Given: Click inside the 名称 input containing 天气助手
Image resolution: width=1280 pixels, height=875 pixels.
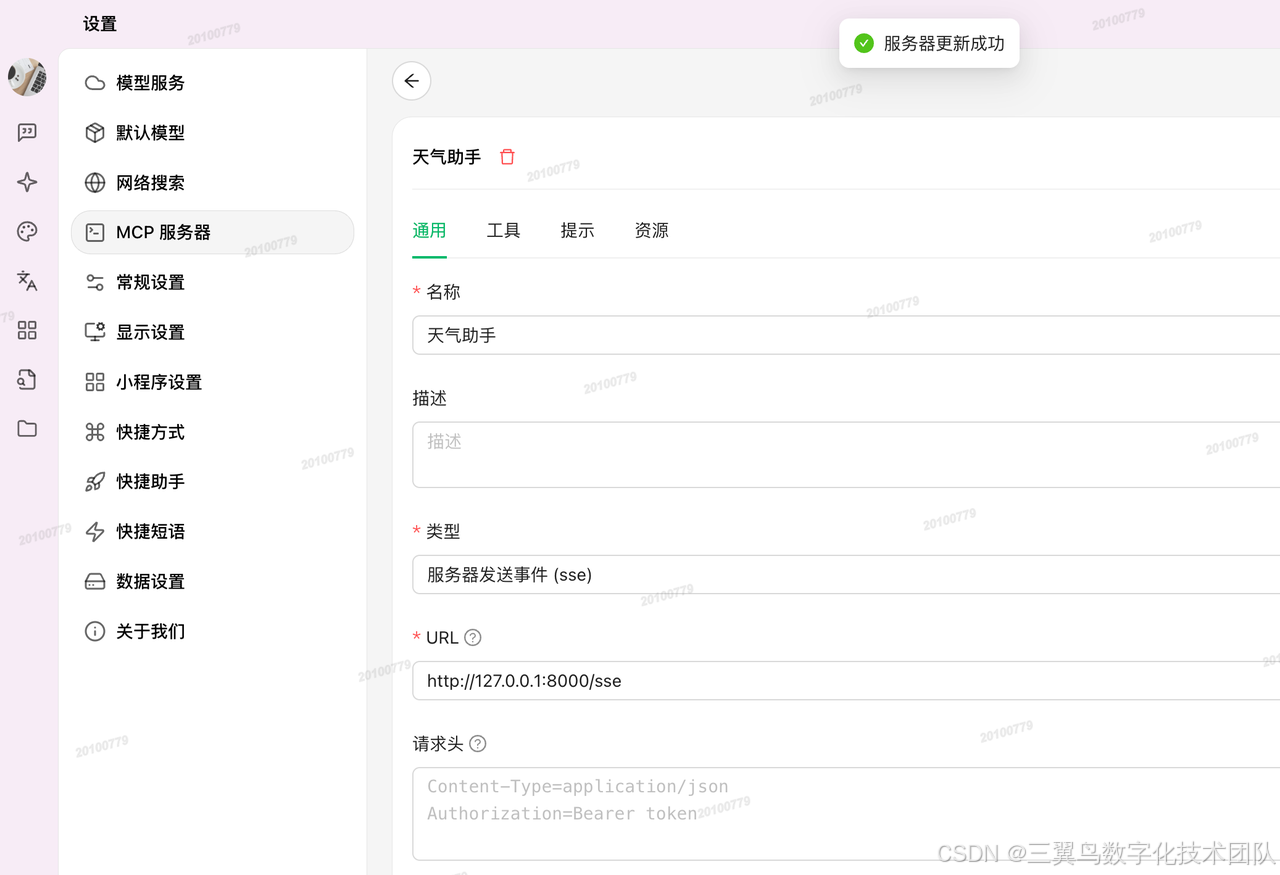Looking at the screenshot, I should tap(700, 334).
